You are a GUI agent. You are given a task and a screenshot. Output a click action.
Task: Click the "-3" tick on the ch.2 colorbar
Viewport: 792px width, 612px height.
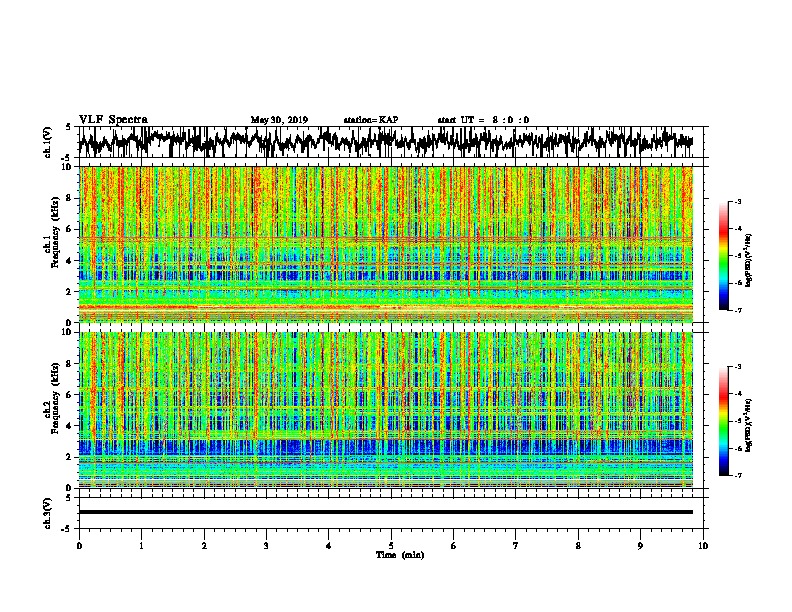click(x=738, y=367)
